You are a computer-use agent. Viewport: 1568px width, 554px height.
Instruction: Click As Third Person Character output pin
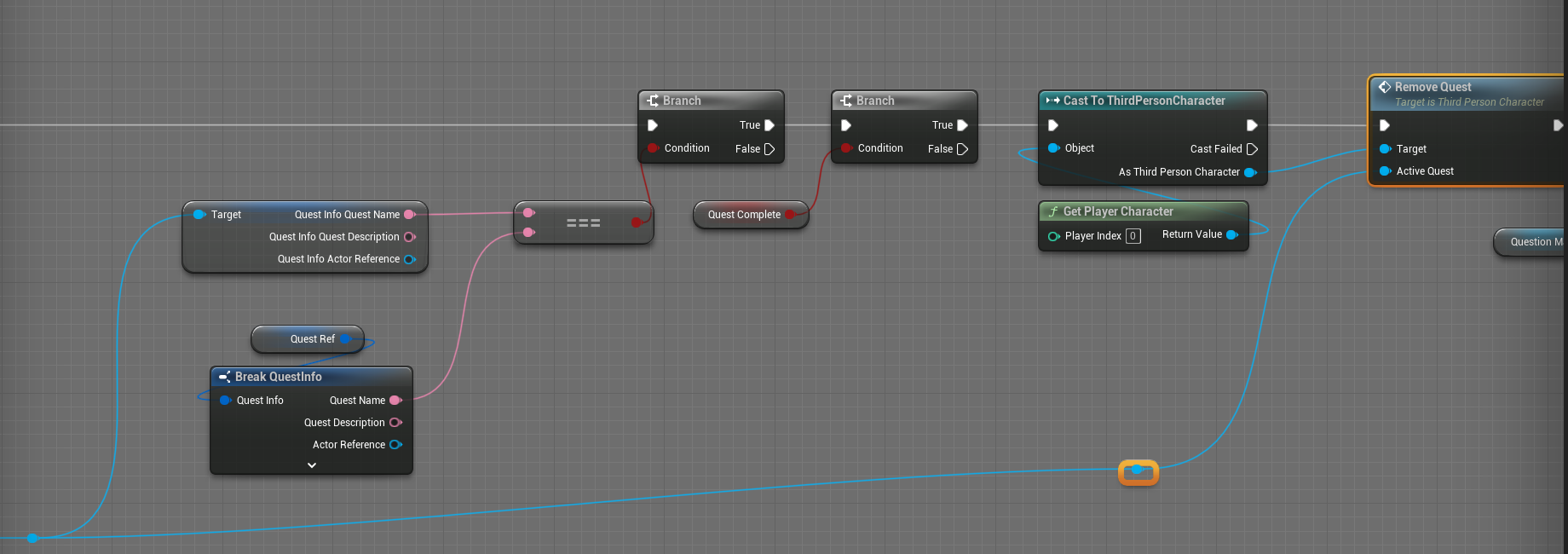[1250, 172]
